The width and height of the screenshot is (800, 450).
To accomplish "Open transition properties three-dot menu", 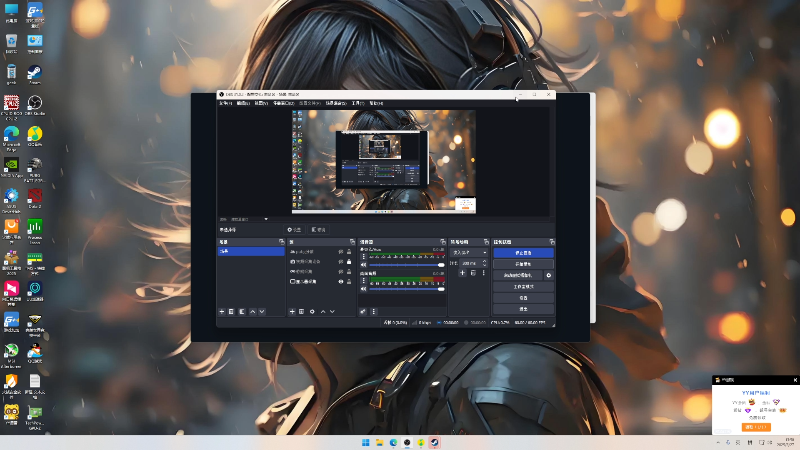I will pyautogui.click(x=484, y=273).
